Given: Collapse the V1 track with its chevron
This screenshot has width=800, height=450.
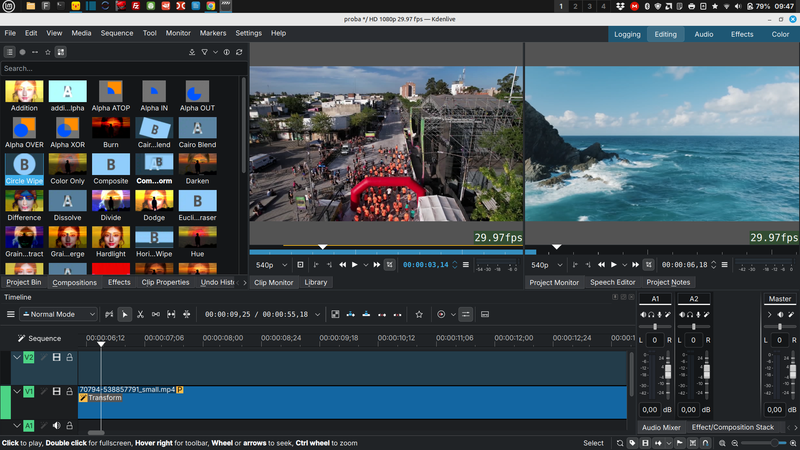Looking at the screenshot, I should click(17, 392).
